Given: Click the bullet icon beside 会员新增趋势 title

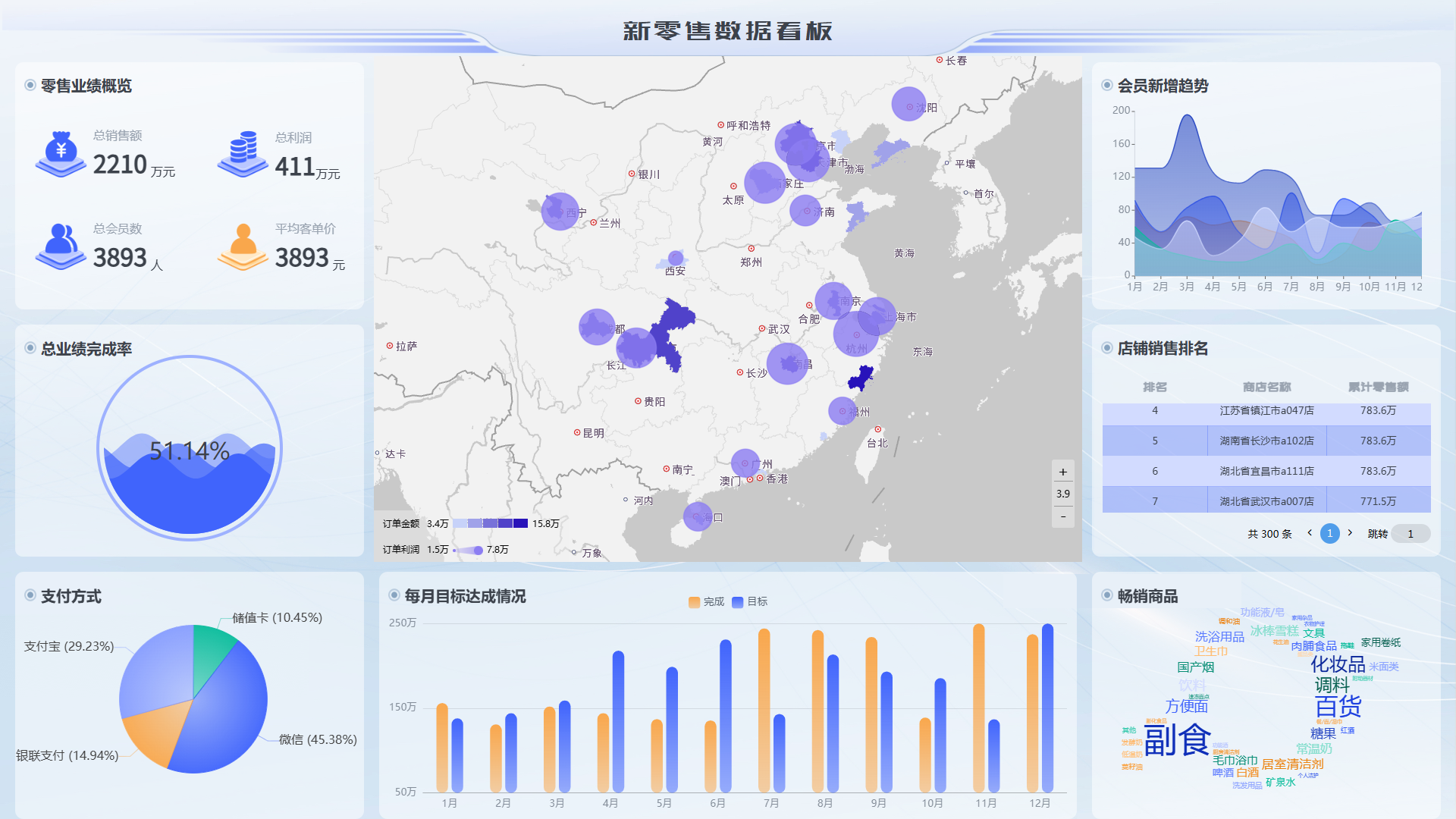Looking at the screenshot, I should 1106,86.
